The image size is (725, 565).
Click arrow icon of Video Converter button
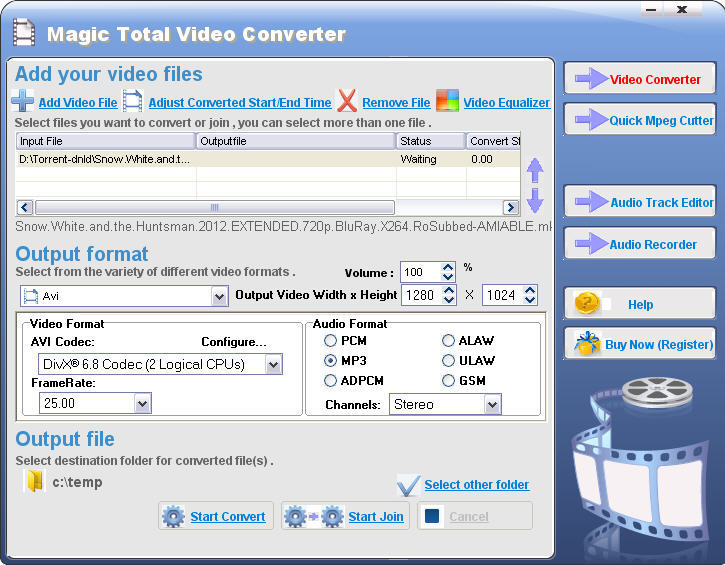click(x=591, y=79)
